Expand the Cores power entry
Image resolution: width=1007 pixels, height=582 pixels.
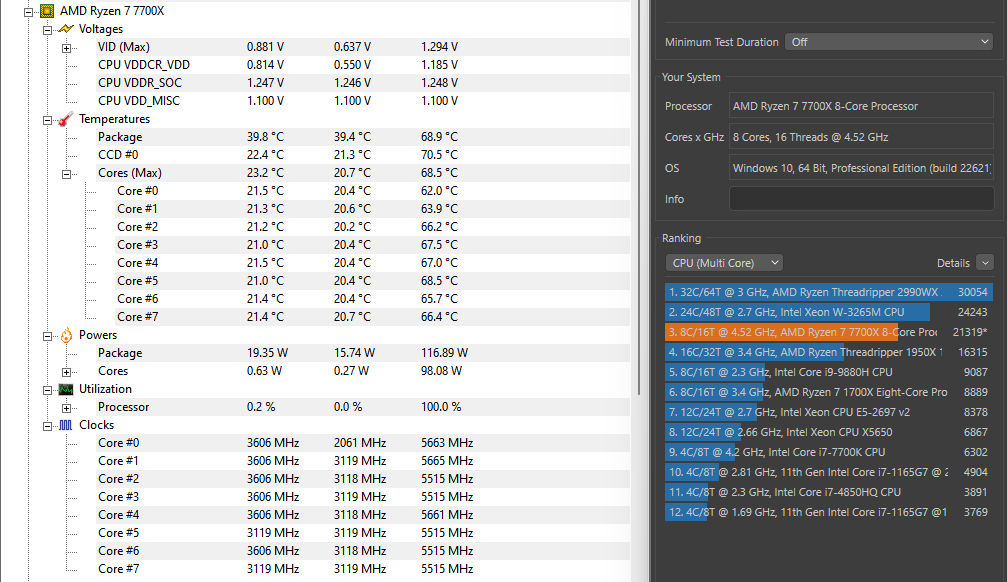(66, 372)
